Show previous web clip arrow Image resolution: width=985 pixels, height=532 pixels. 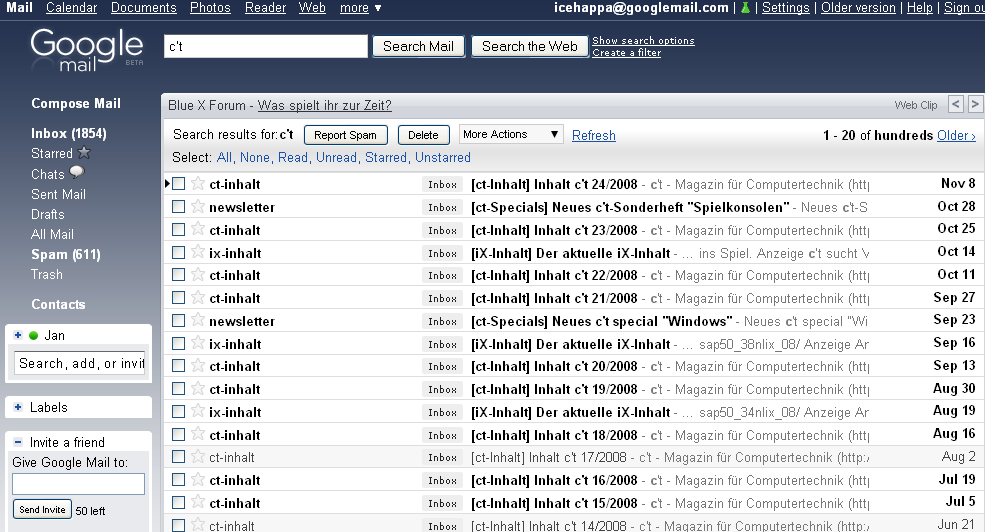955,105
